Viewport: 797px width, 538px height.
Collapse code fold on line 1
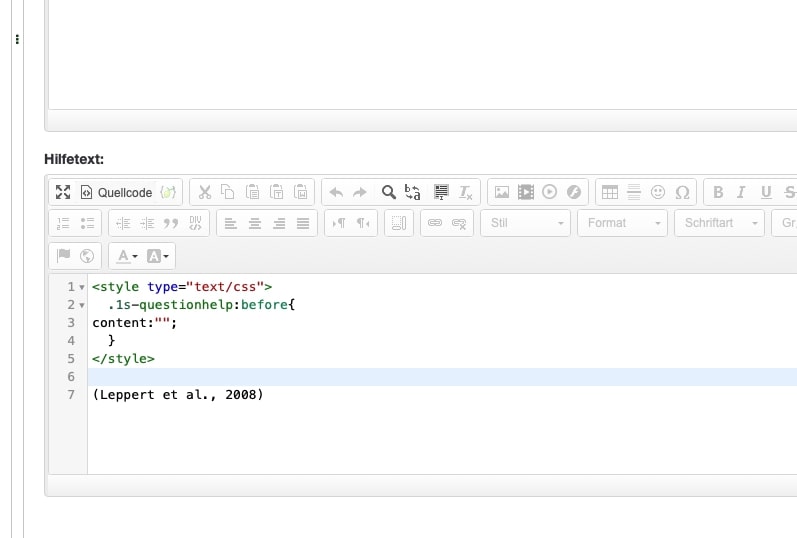[81, 287]
